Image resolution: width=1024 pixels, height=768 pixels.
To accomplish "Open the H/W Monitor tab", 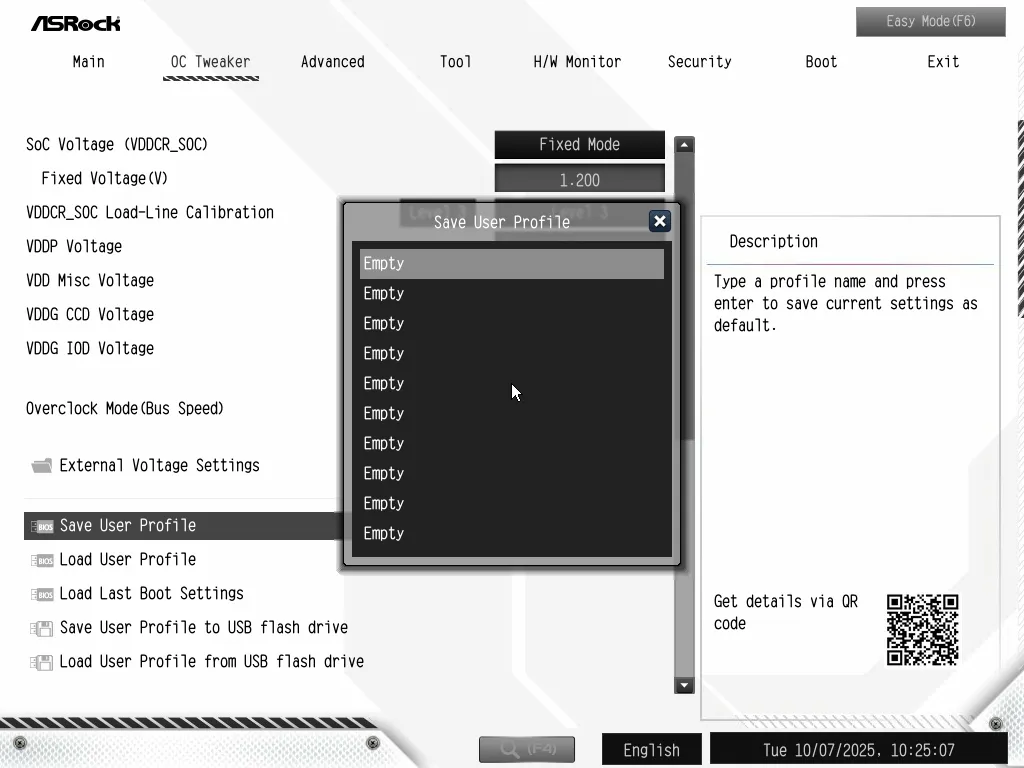I will click(x=577, y=62).
